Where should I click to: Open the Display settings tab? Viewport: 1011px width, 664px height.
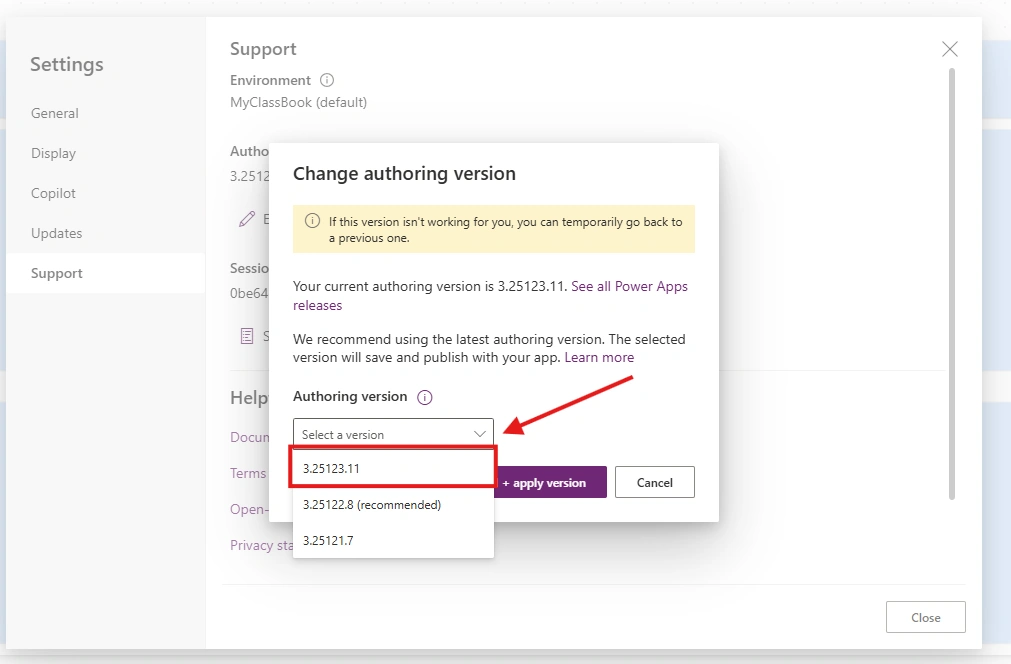tap(106, 153)
